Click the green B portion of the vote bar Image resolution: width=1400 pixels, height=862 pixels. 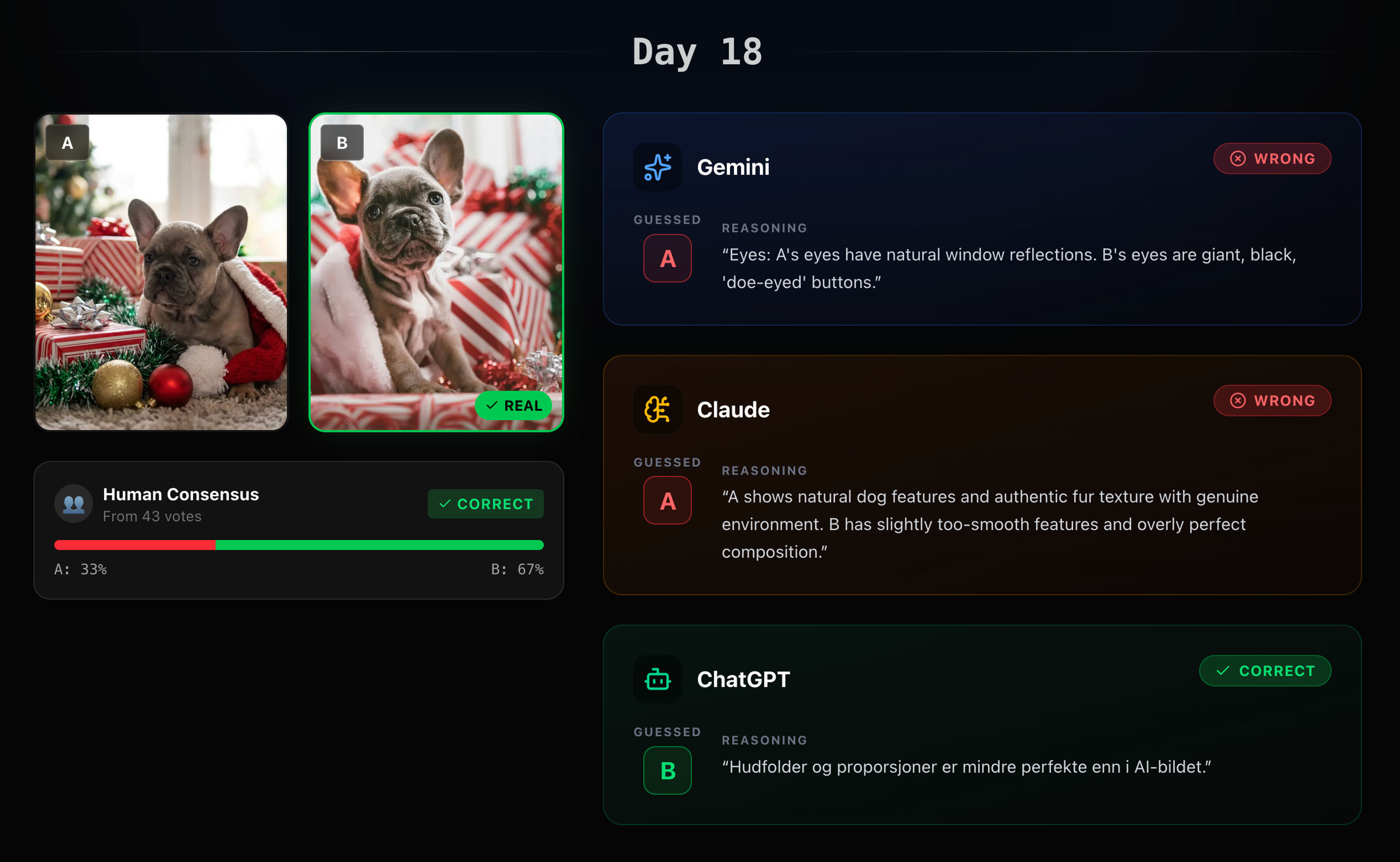click(x=380, y=545)
